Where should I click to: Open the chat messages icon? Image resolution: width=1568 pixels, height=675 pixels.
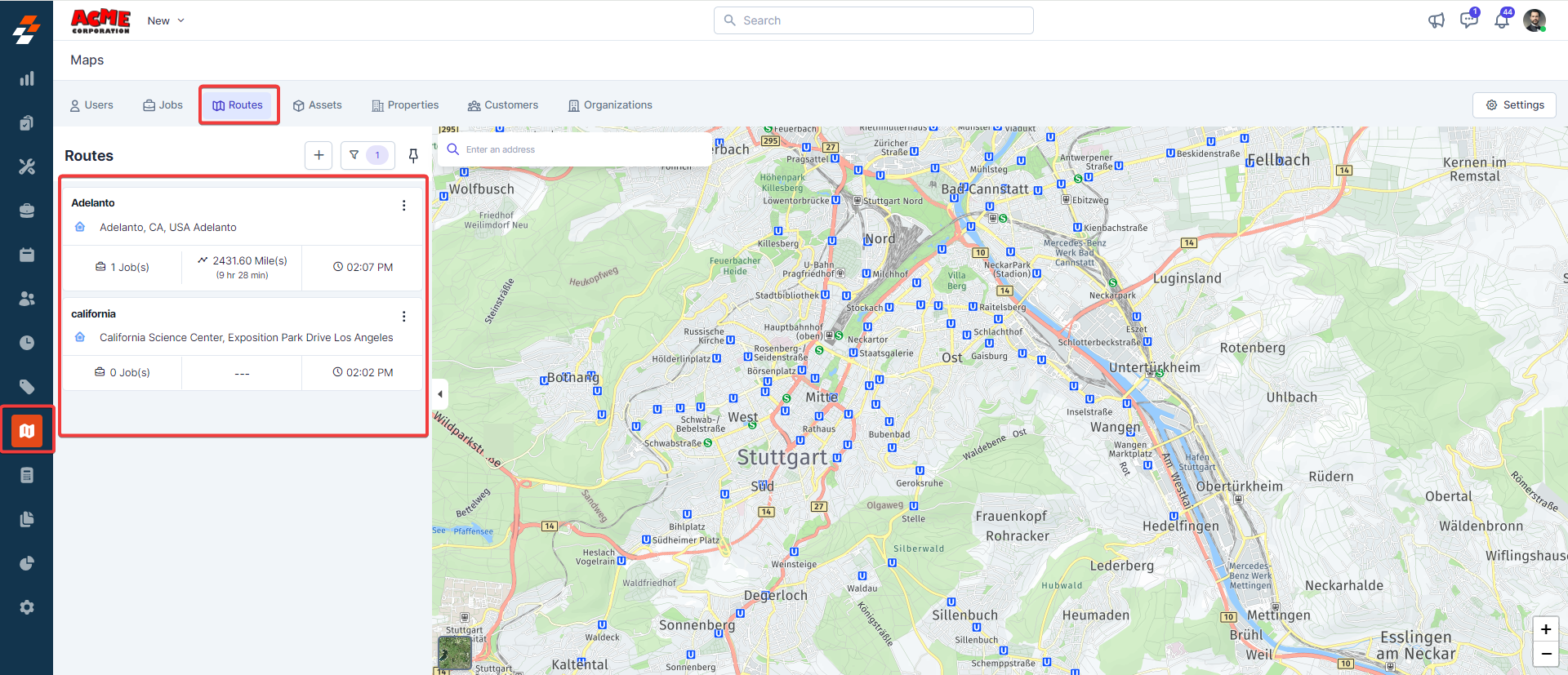coord(1468,20)
